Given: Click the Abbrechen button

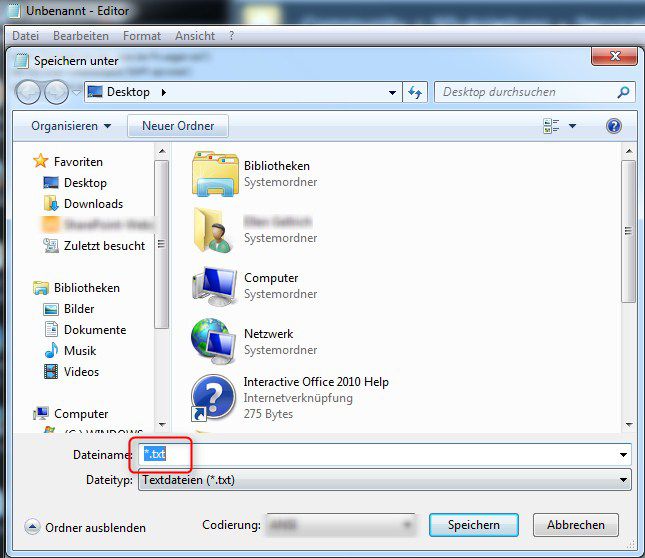Looking at the screenshot, I should 576,525.
